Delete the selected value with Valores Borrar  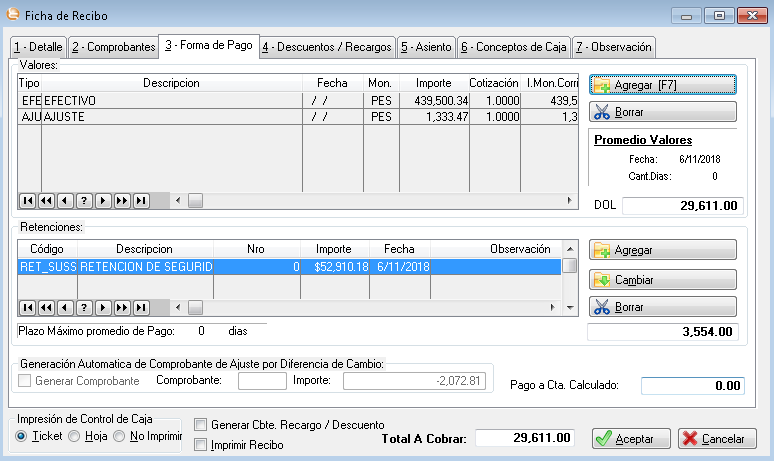(x=663, y=112)
